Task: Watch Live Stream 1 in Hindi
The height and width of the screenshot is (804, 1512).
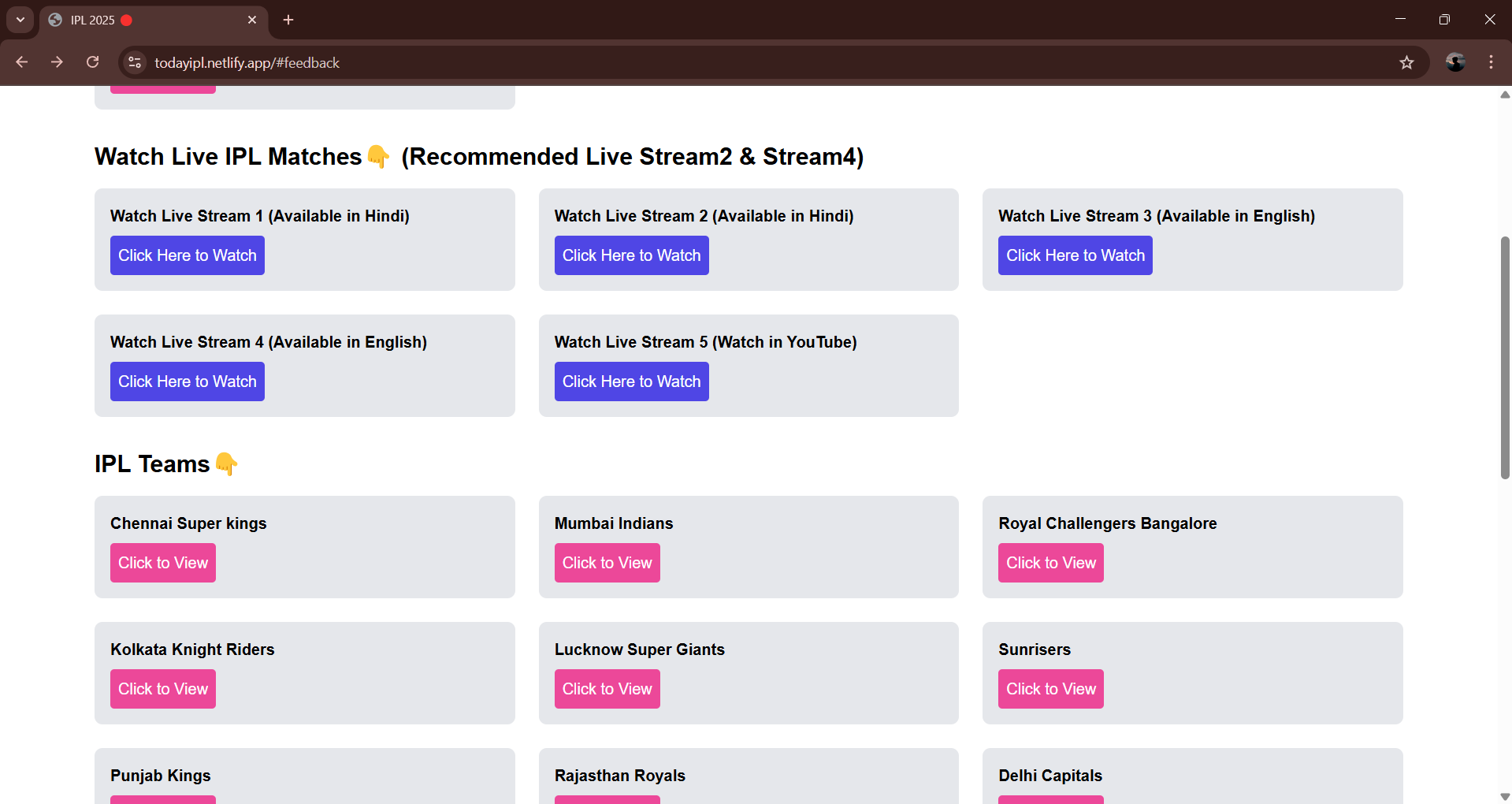Action: (x=187, y=255)
